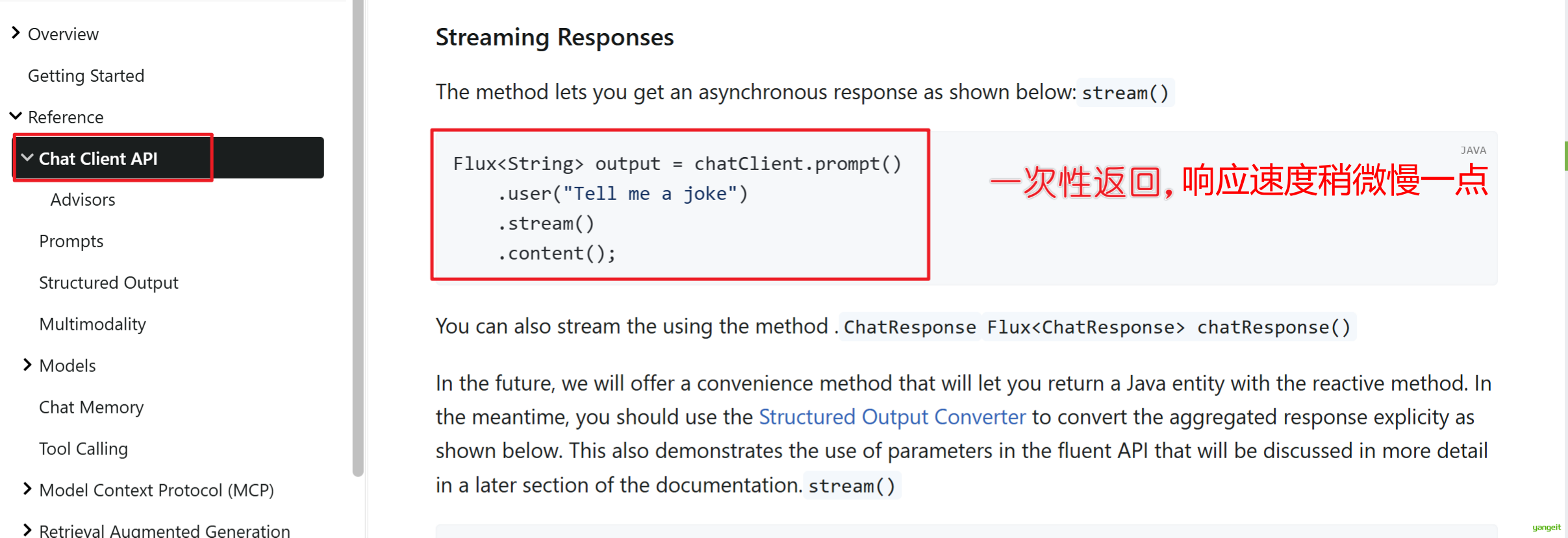Open the Chat Memory page
1568x538 pixels.
[91, 407]
